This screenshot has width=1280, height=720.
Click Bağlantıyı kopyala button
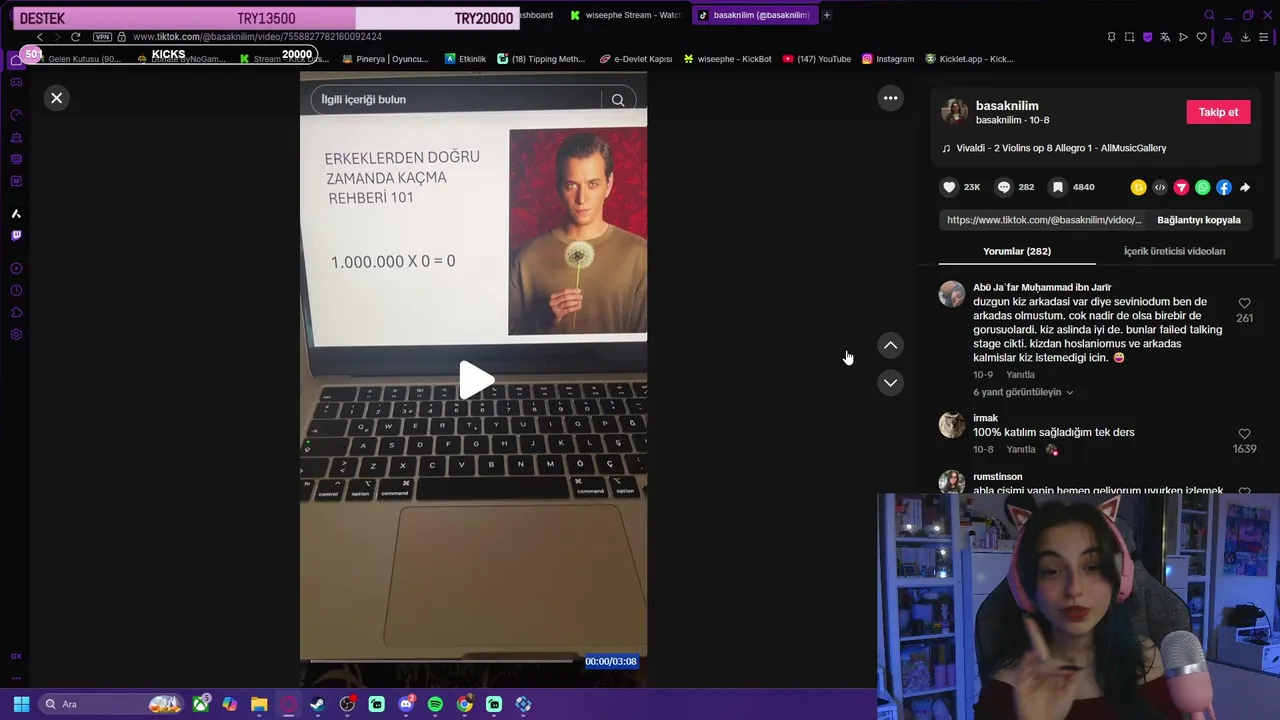1199,220
